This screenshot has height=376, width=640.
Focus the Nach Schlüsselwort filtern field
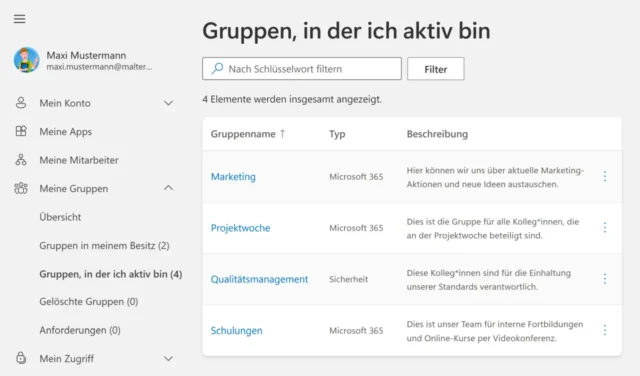[302, 69]
